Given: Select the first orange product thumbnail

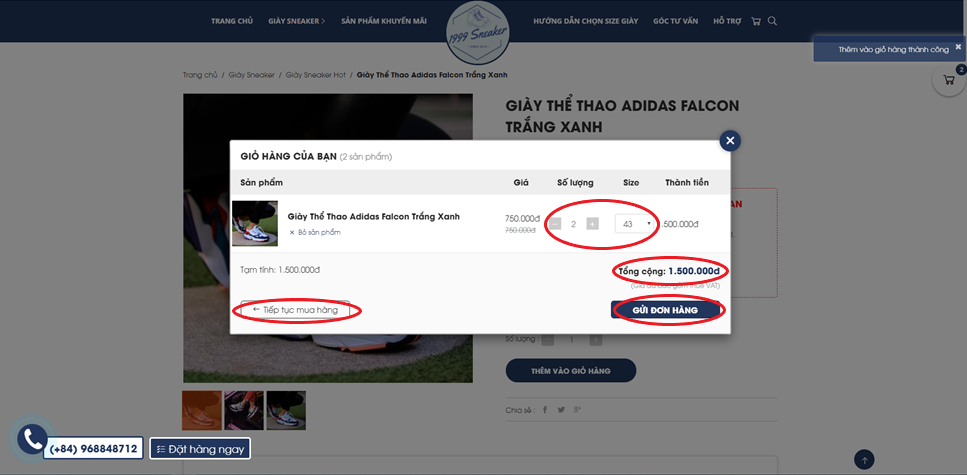Looking at the screenshot, I should point(202,410).
